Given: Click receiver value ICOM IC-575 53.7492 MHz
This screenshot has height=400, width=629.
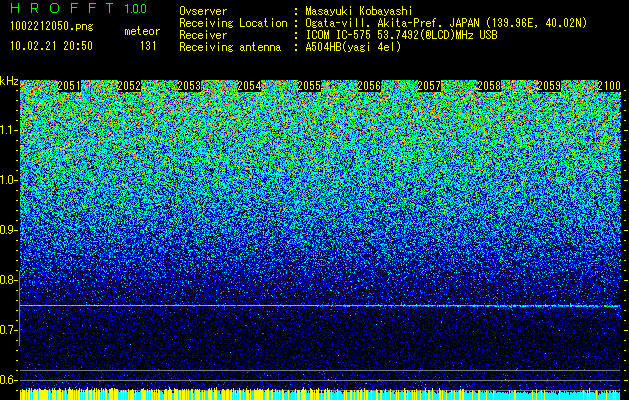Looking at the screenshot, I should pyautogui.click(x=401, y=35).
